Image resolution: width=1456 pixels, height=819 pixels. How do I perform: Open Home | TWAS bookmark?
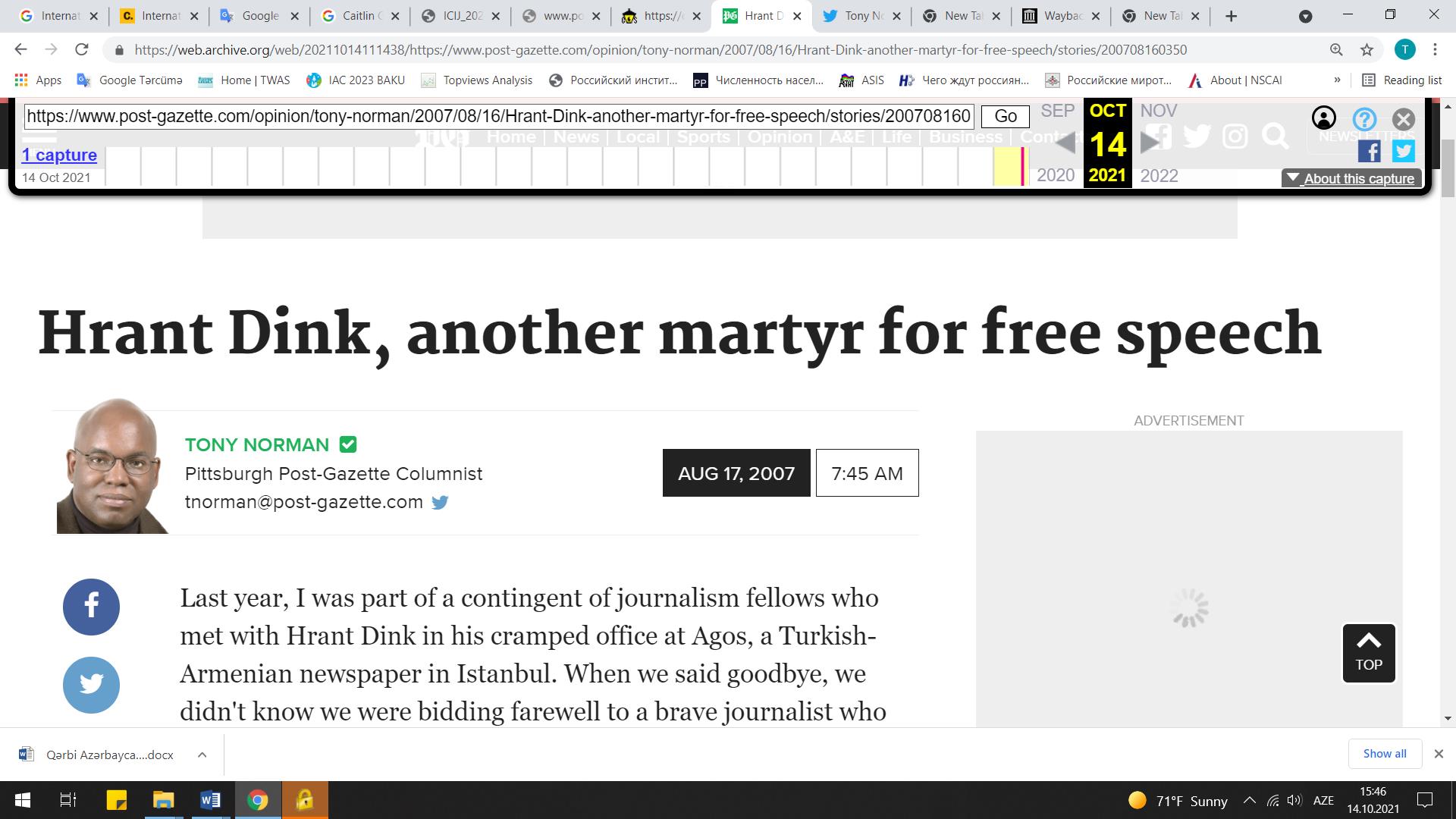pos(243,80)
